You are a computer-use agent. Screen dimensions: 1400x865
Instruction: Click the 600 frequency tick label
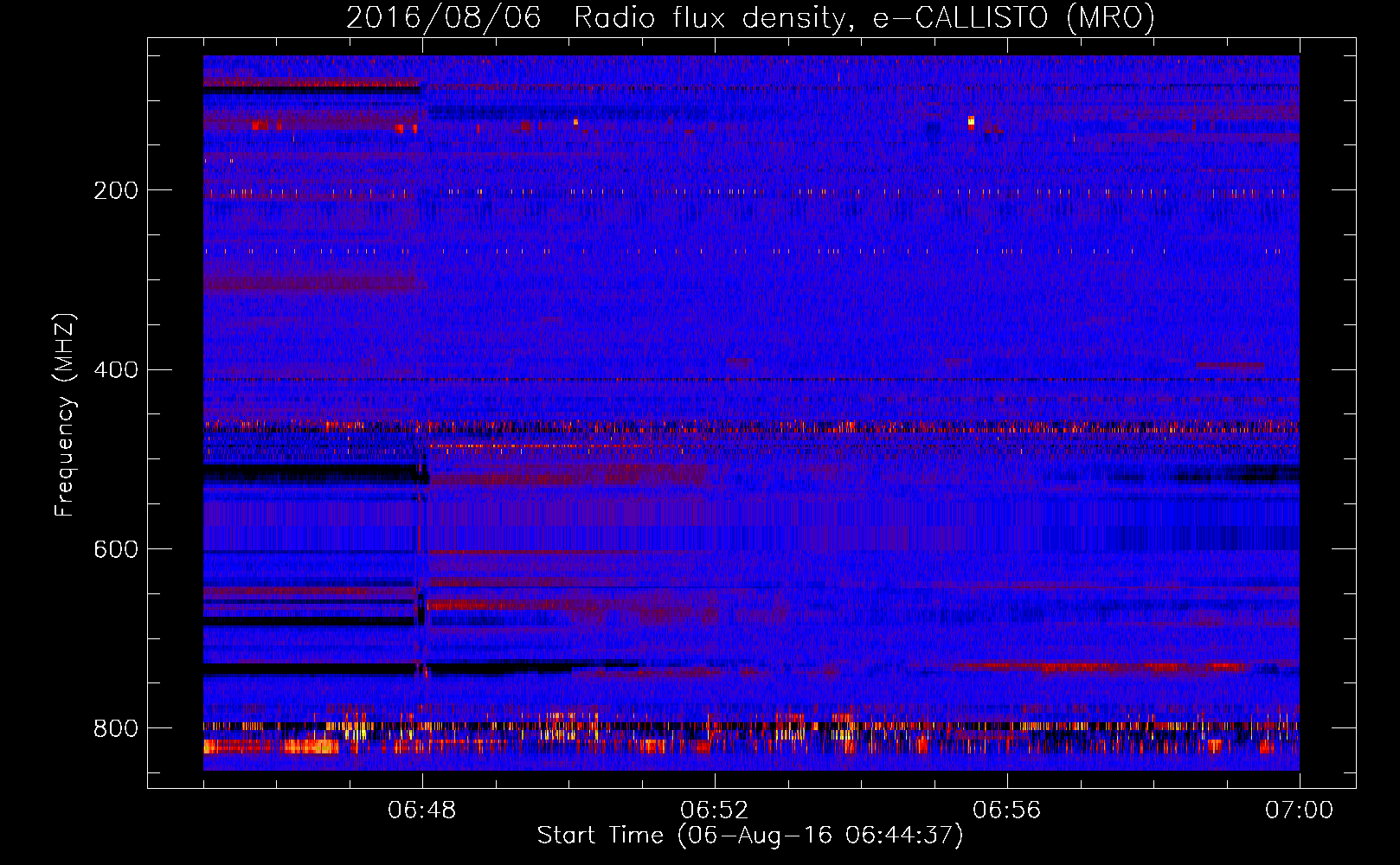coord(116,549)
